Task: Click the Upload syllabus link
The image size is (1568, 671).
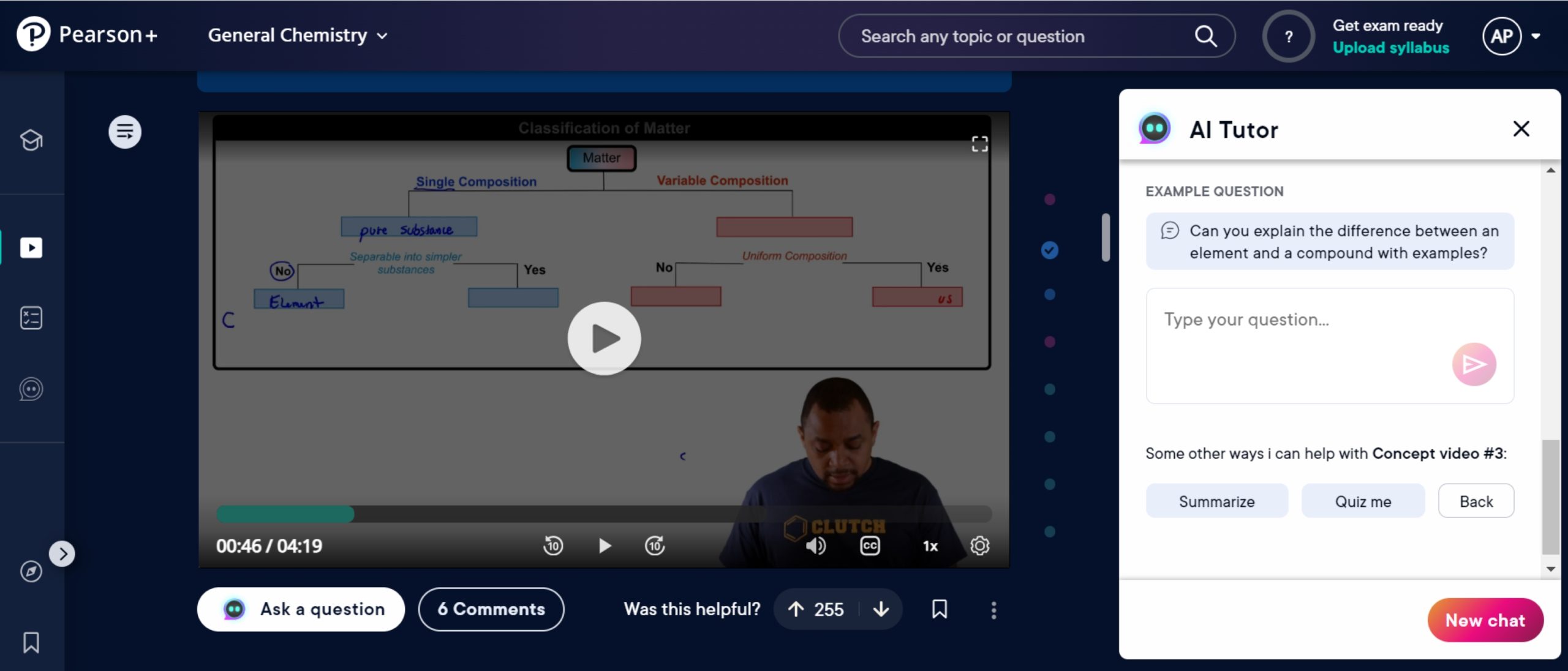Action: (1390, 48)
